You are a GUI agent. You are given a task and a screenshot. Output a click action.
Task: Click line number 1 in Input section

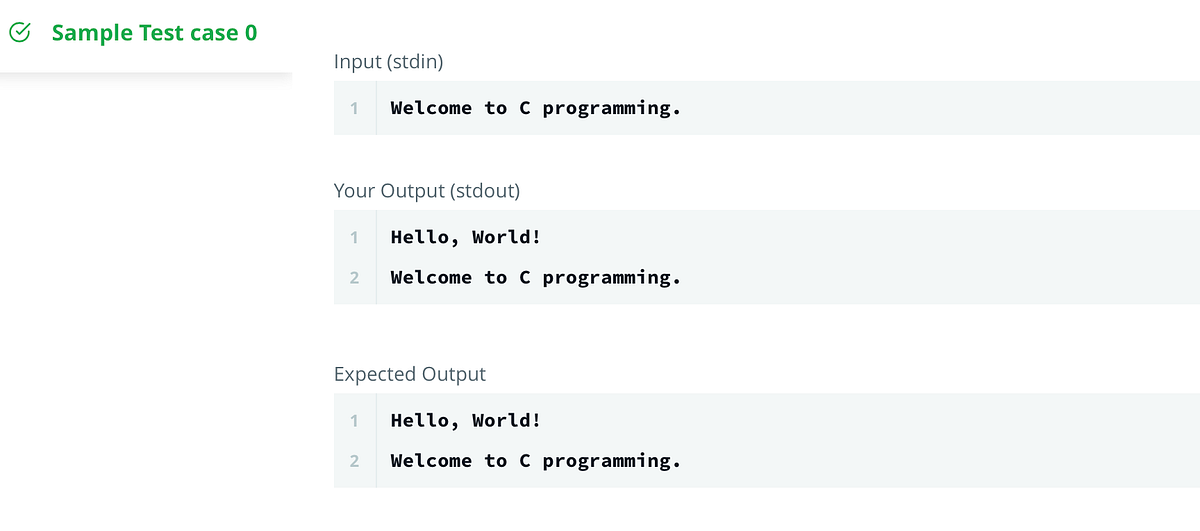pyautogui.click(x=354, y=108)
